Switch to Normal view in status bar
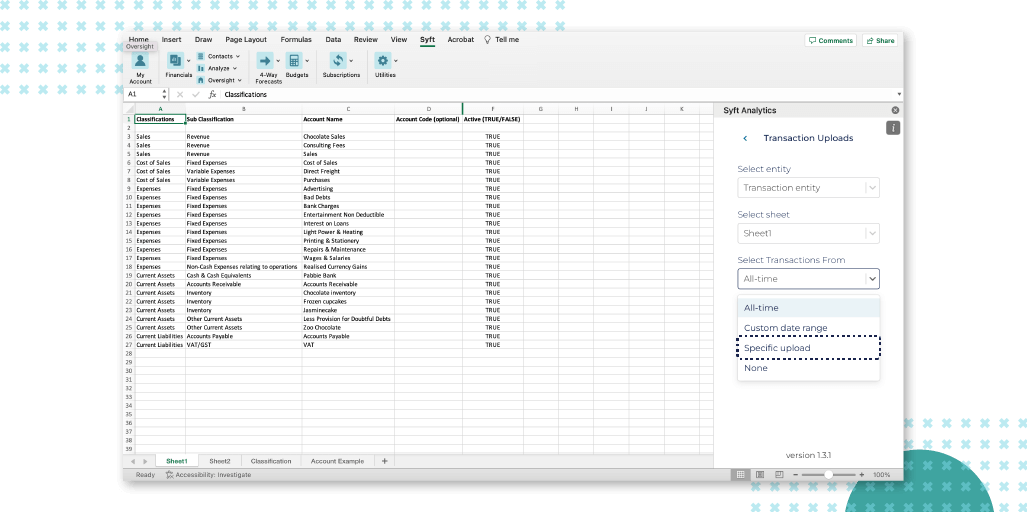Screen dimensions: 1027x512 (740, 475)
